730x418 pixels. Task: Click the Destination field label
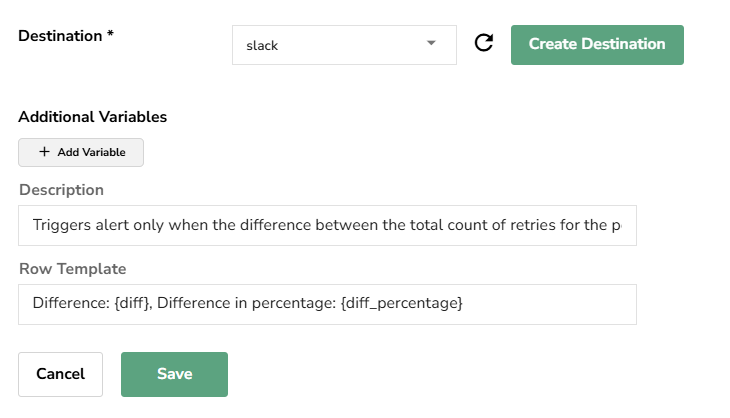coord(60,36)
